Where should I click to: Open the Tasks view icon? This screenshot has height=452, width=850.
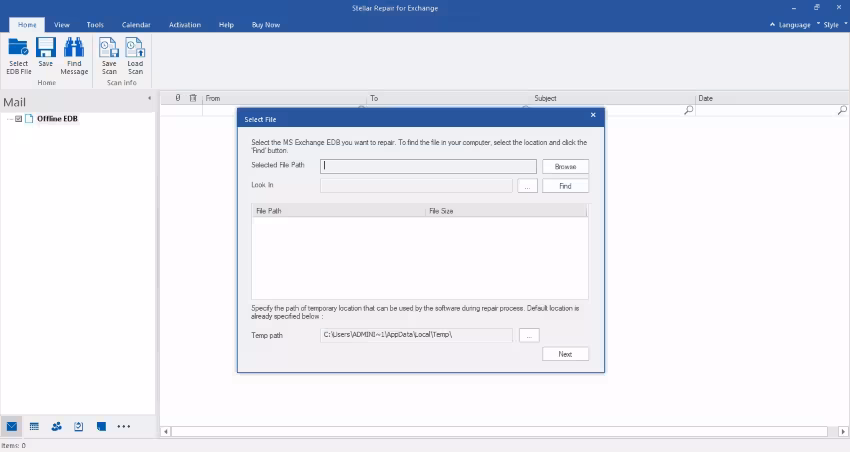[79, 427]
